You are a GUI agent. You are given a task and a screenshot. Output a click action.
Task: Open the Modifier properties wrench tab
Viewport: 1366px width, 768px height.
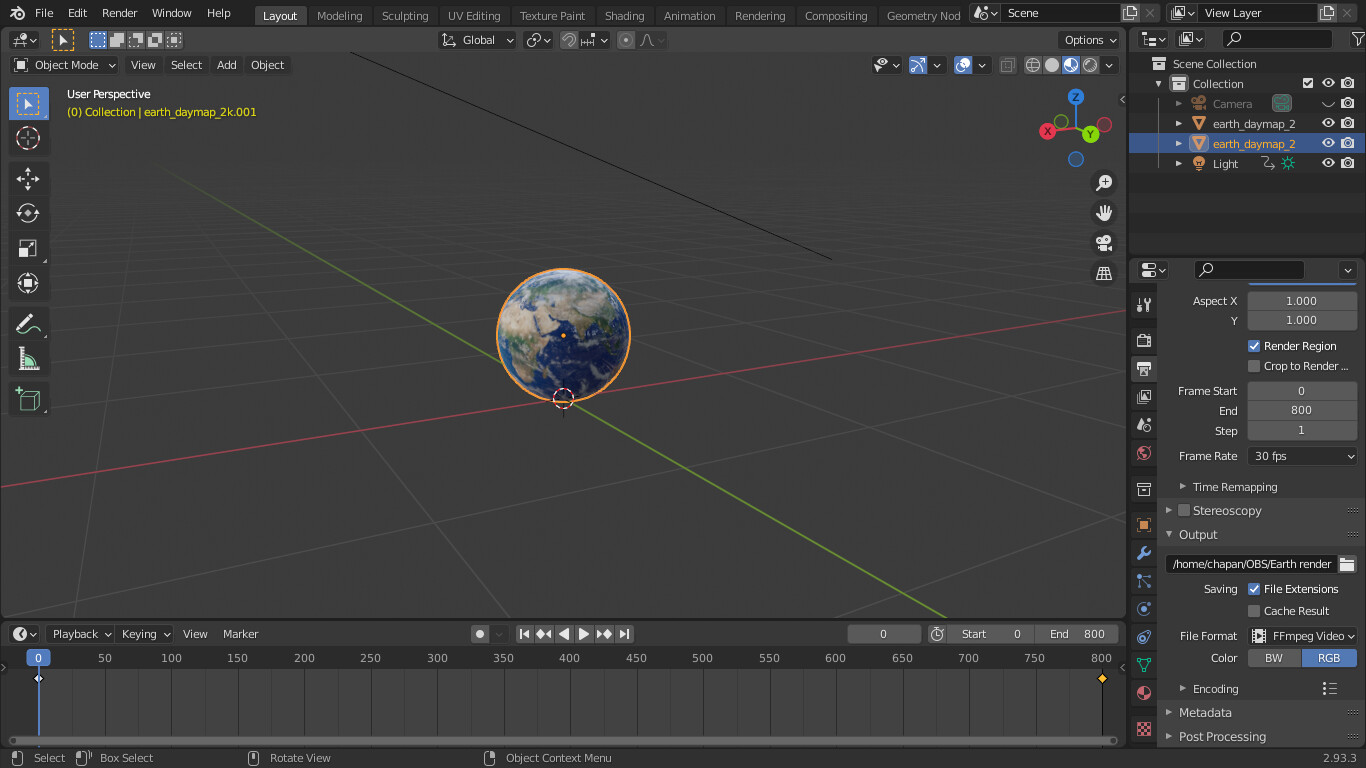click(1144, 553)
